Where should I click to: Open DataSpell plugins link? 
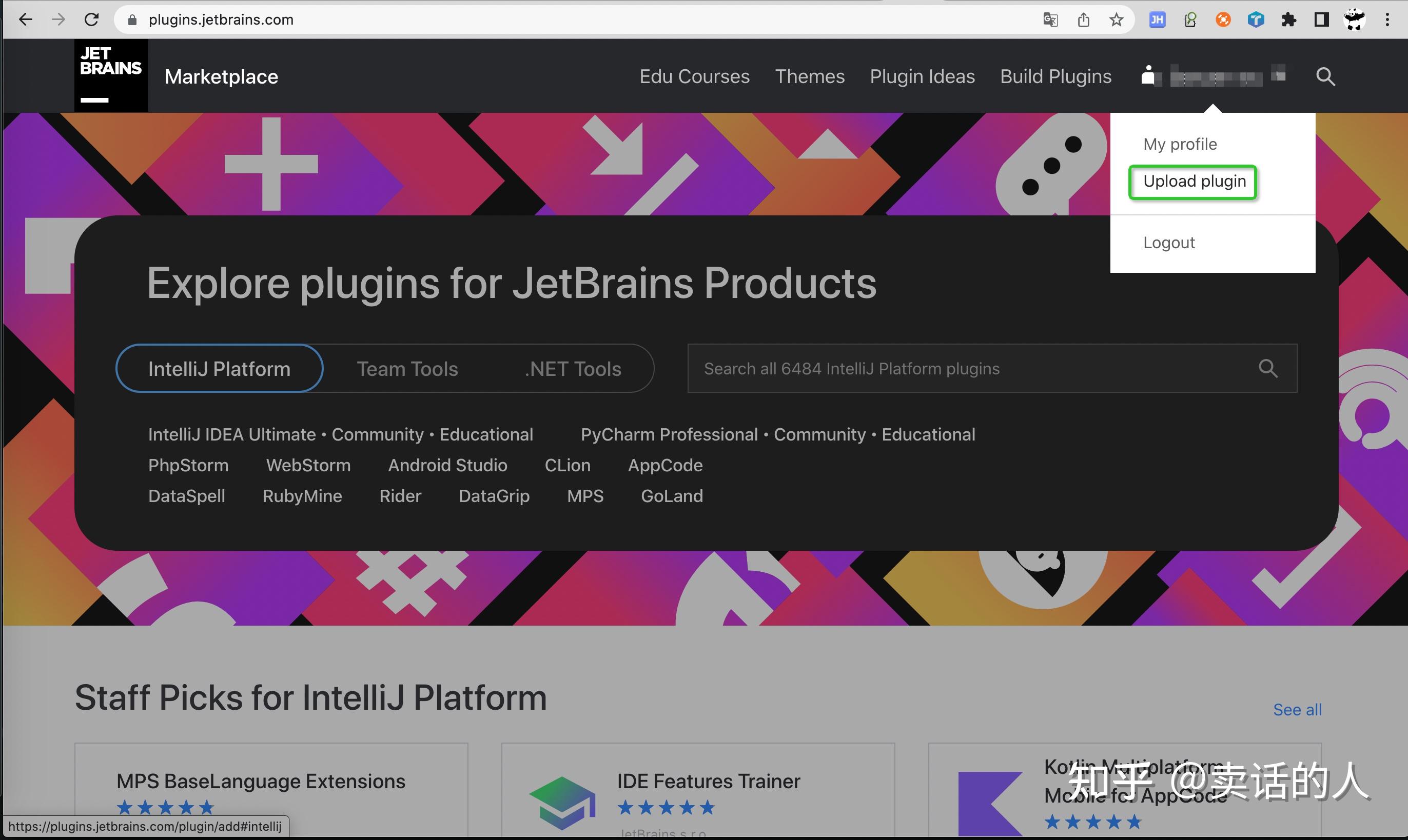coord(187,496)
